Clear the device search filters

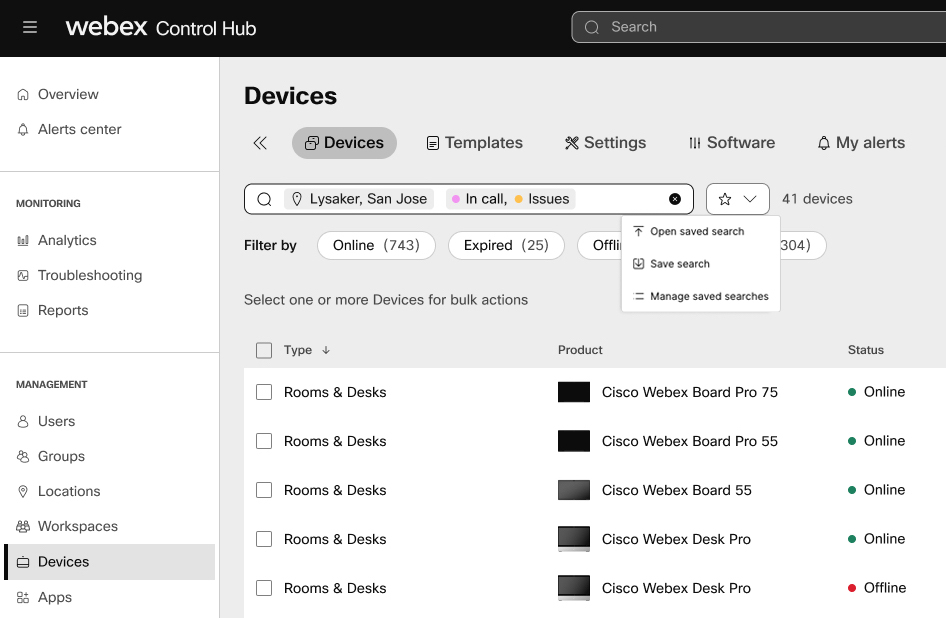click(x=675, y=199)
